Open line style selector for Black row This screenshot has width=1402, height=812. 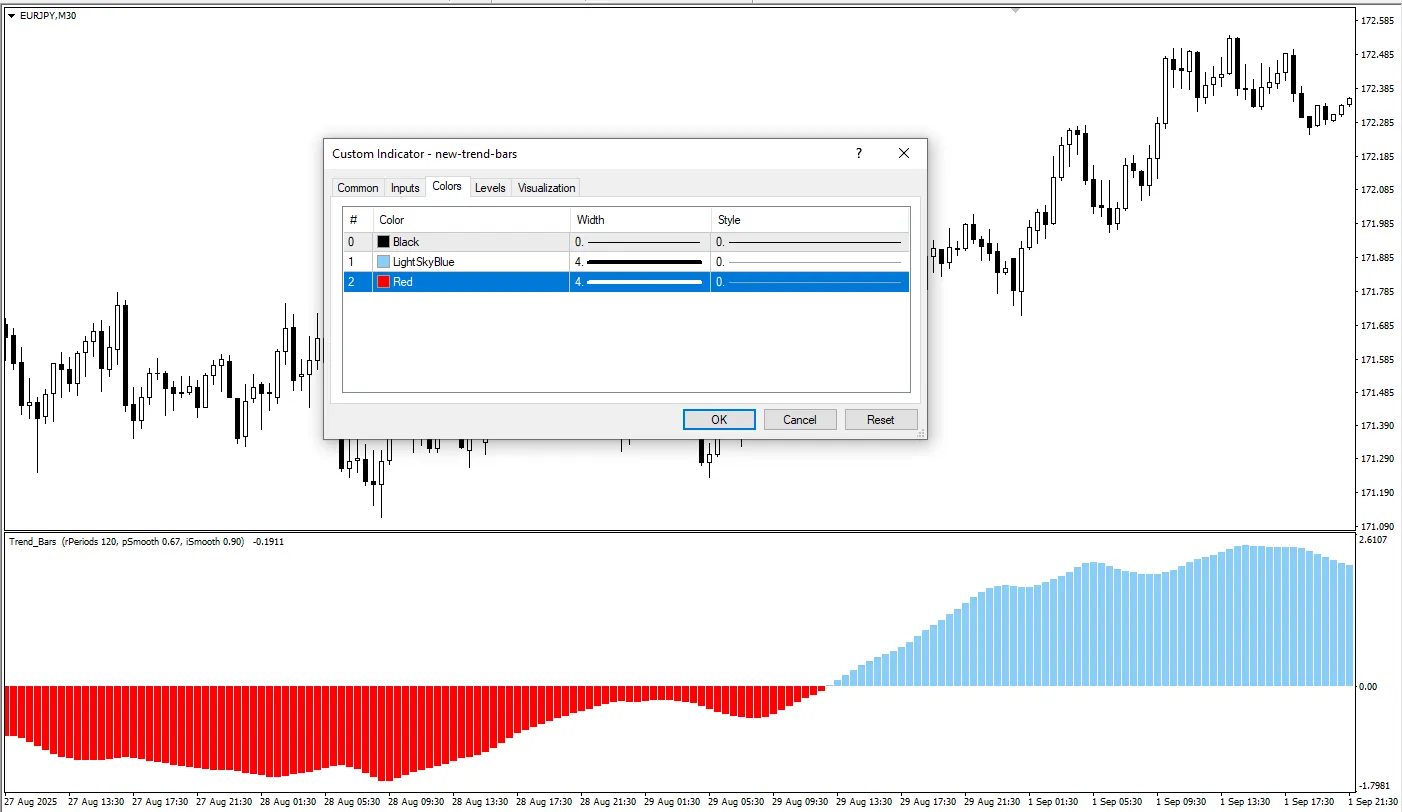pos(809,242)
